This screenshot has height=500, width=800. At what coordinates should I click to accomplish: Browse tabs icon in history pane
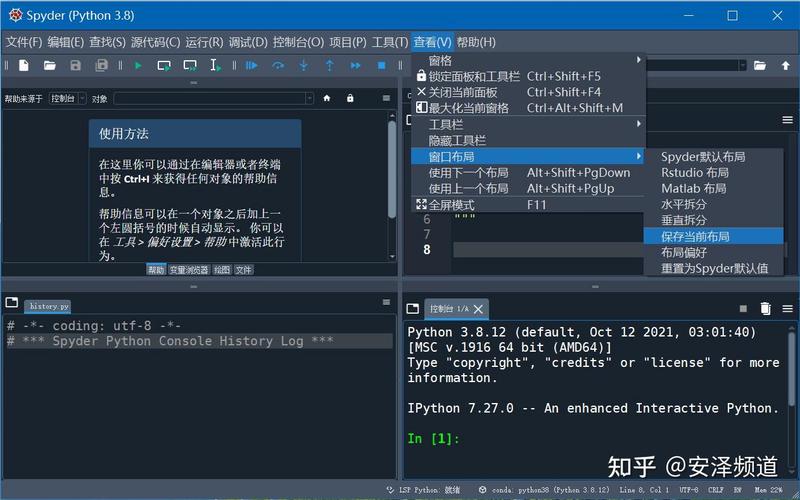[x=12, y=302]
